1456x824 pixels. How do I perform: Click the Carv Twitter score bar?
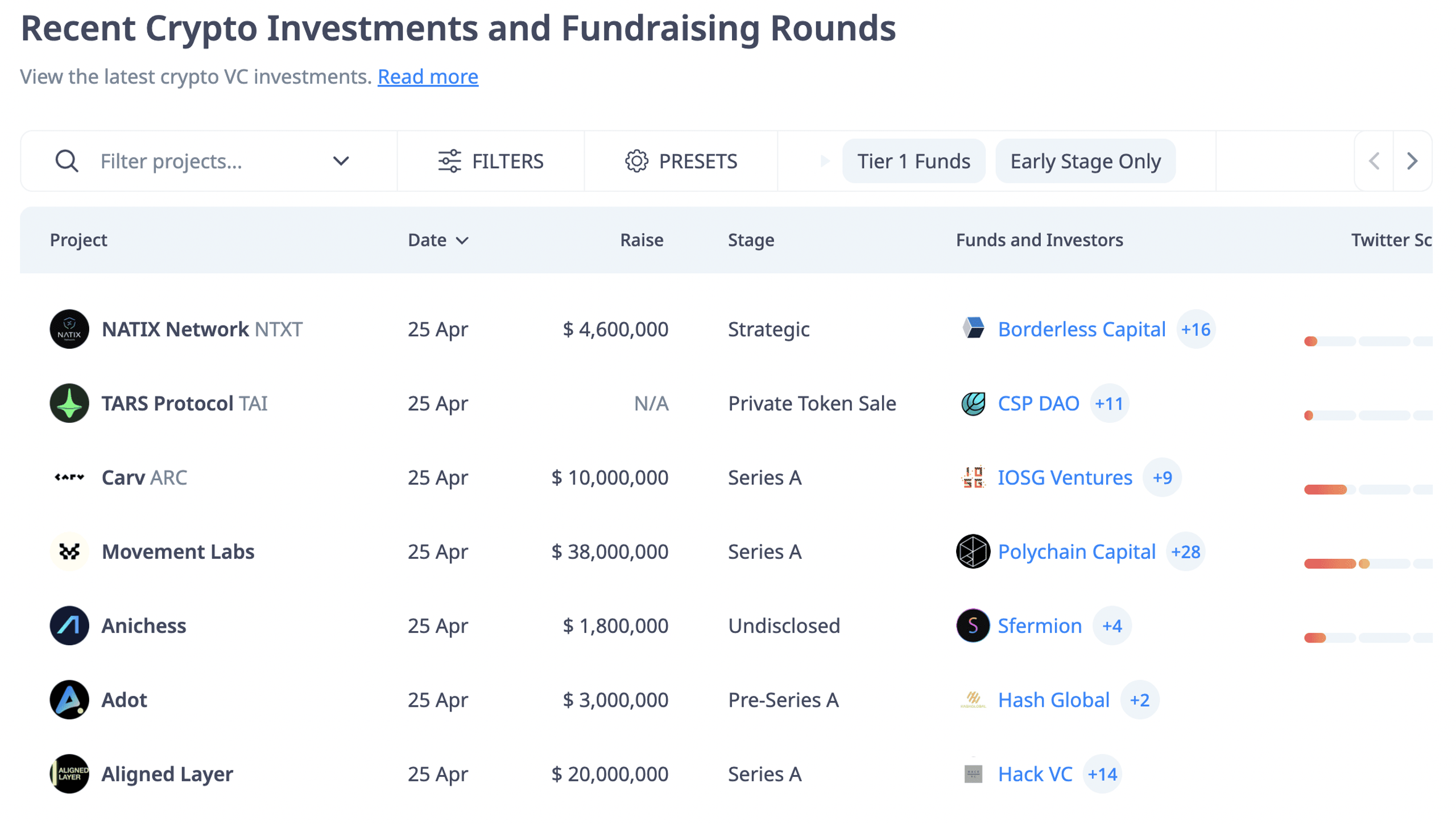[x=1367, y=489]
